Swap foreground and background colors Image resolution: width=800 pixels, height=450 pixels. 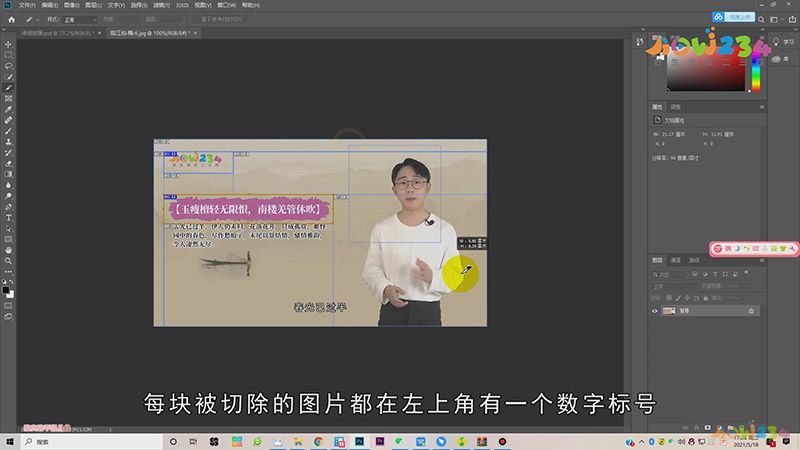point(11,282)
